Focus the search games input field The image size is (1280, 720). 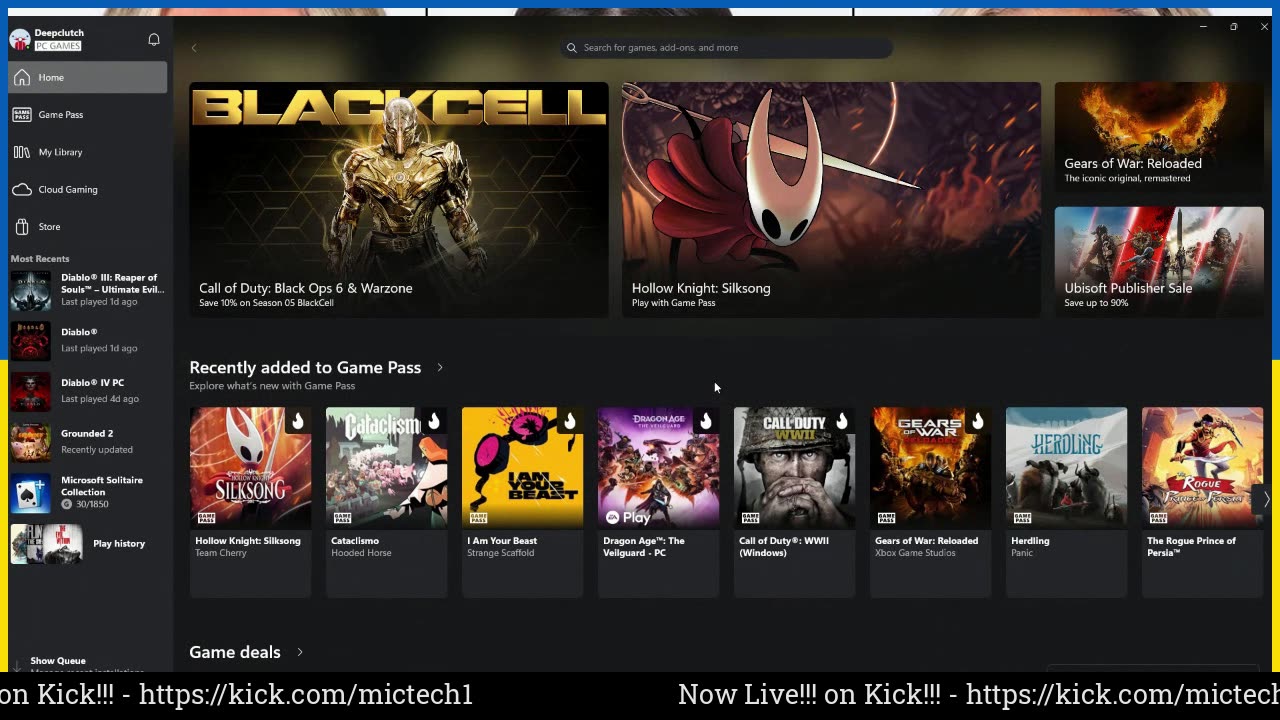(x=726, y=48)
